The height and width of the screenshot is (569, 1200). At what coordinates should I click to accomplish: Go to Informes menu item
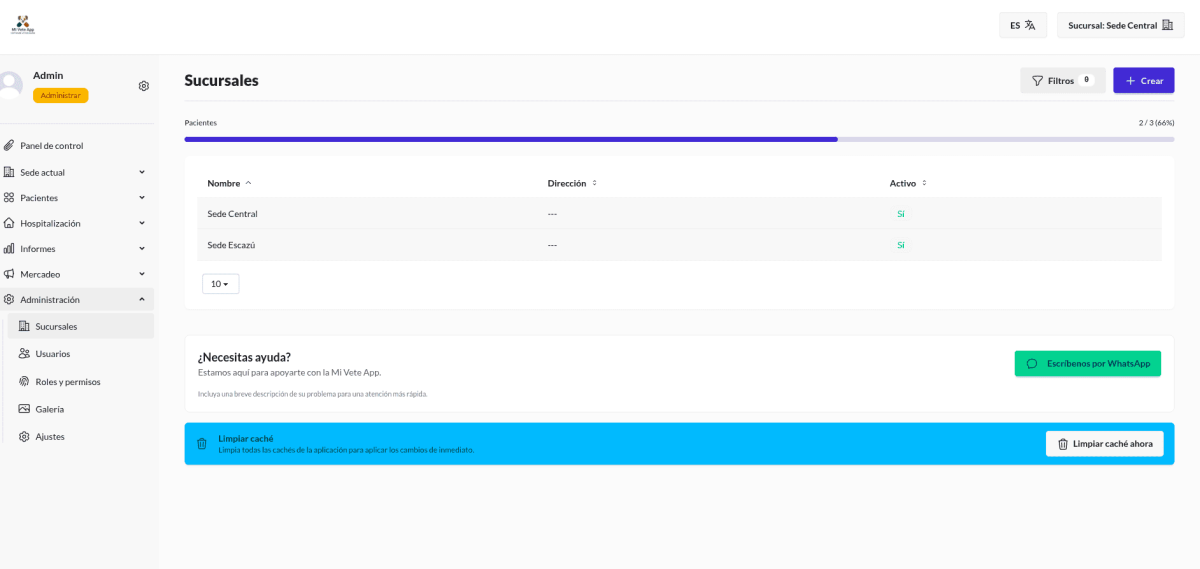tap(38, 249)
